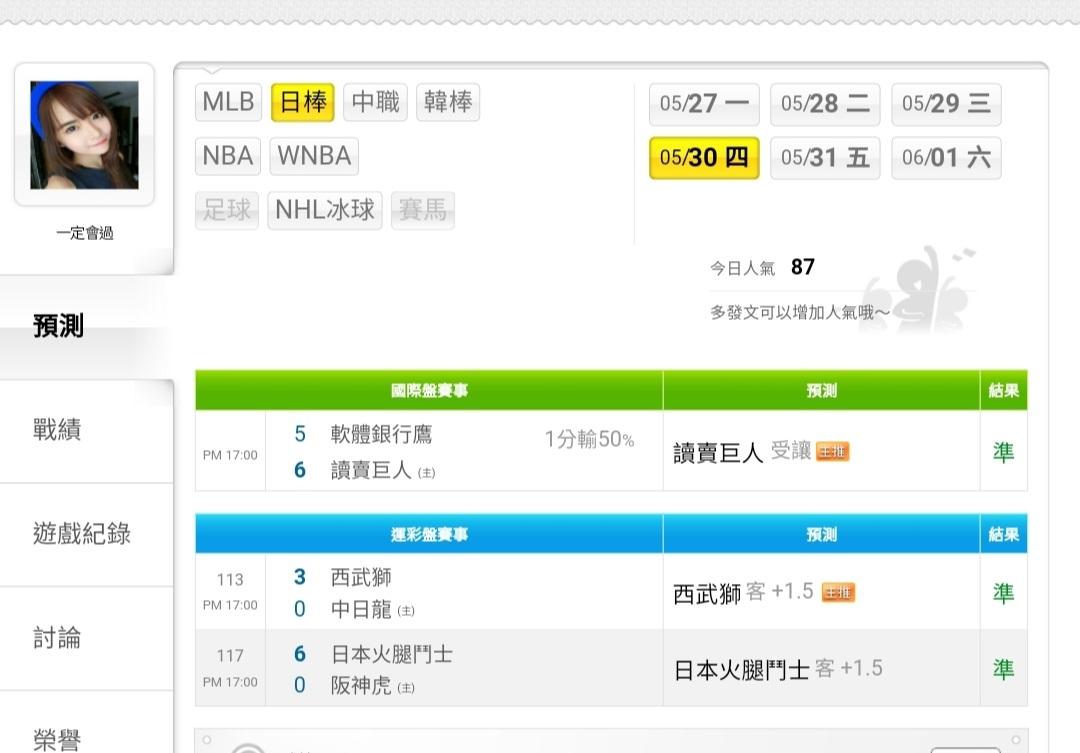Click 日本火腿鬥士 team in match 117
The image size is (1080, 753).
point(391,654)
